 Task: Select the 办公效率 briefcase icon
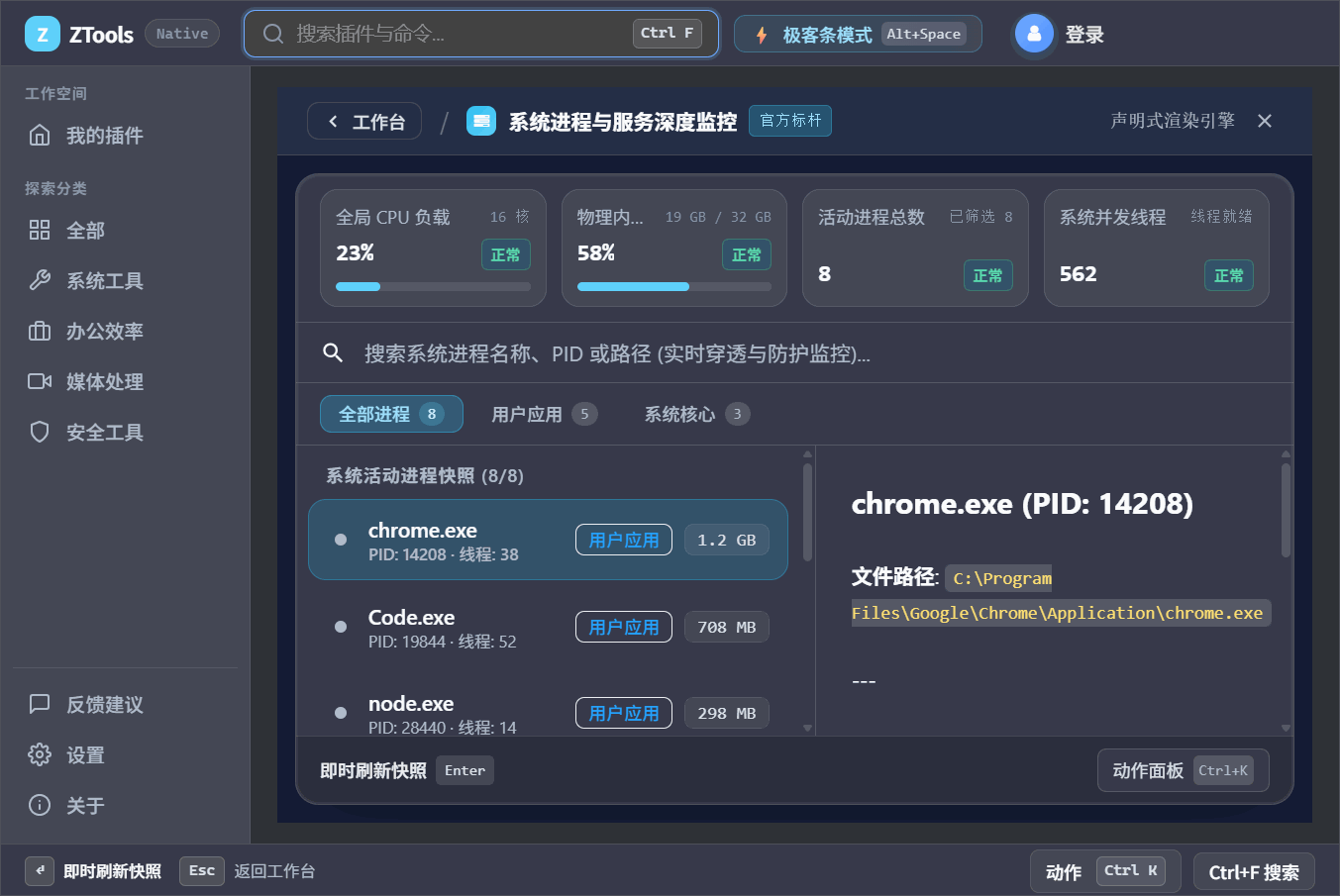40,332
